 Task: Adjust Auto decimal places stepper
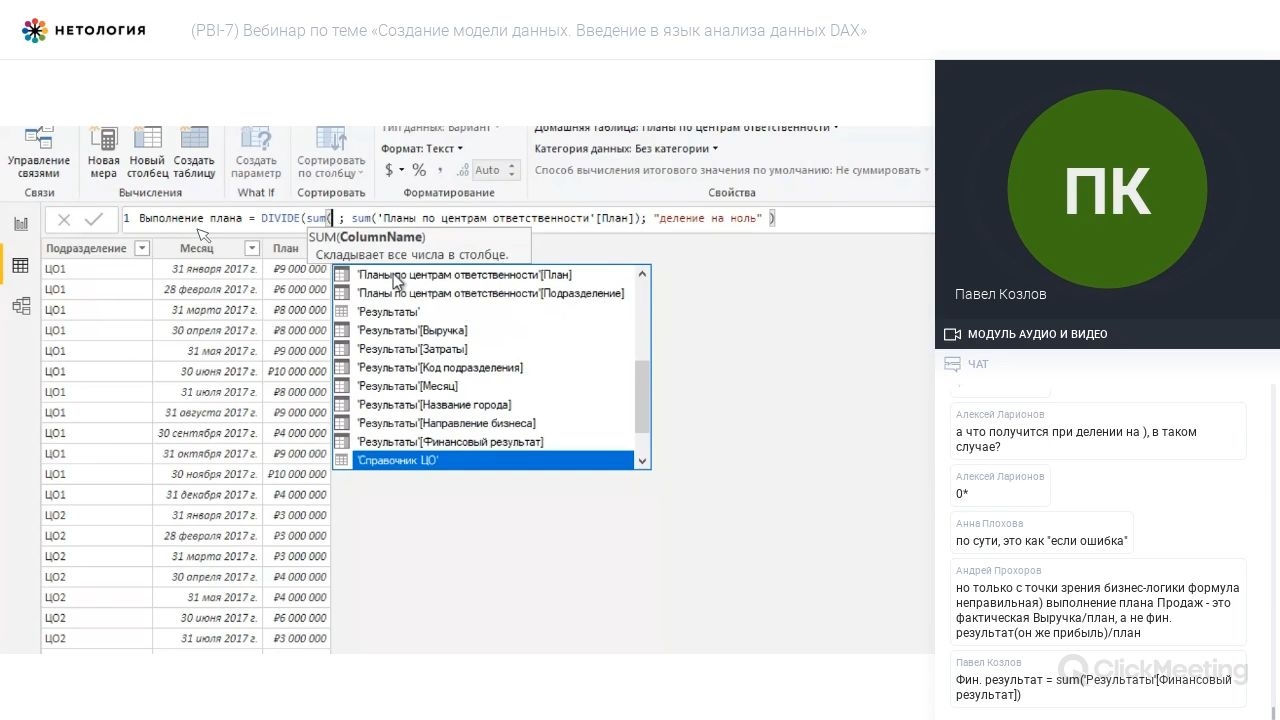[510, 170]
